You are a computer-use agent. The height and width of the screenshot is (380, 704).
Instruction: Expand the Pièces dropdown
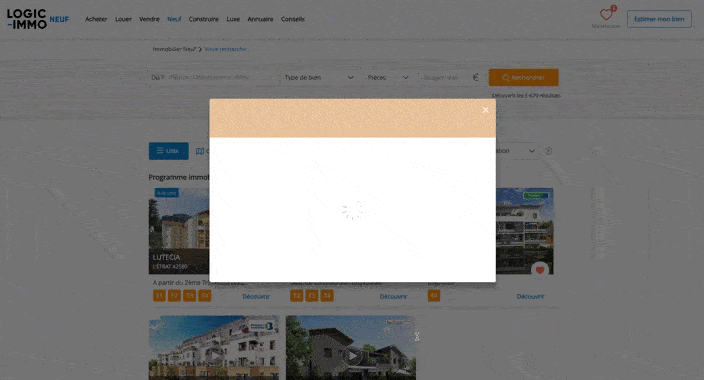point(388,77)
